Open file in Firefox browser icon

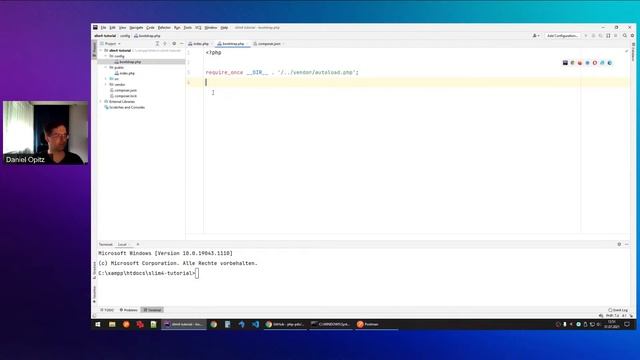(x=580, y=63)
